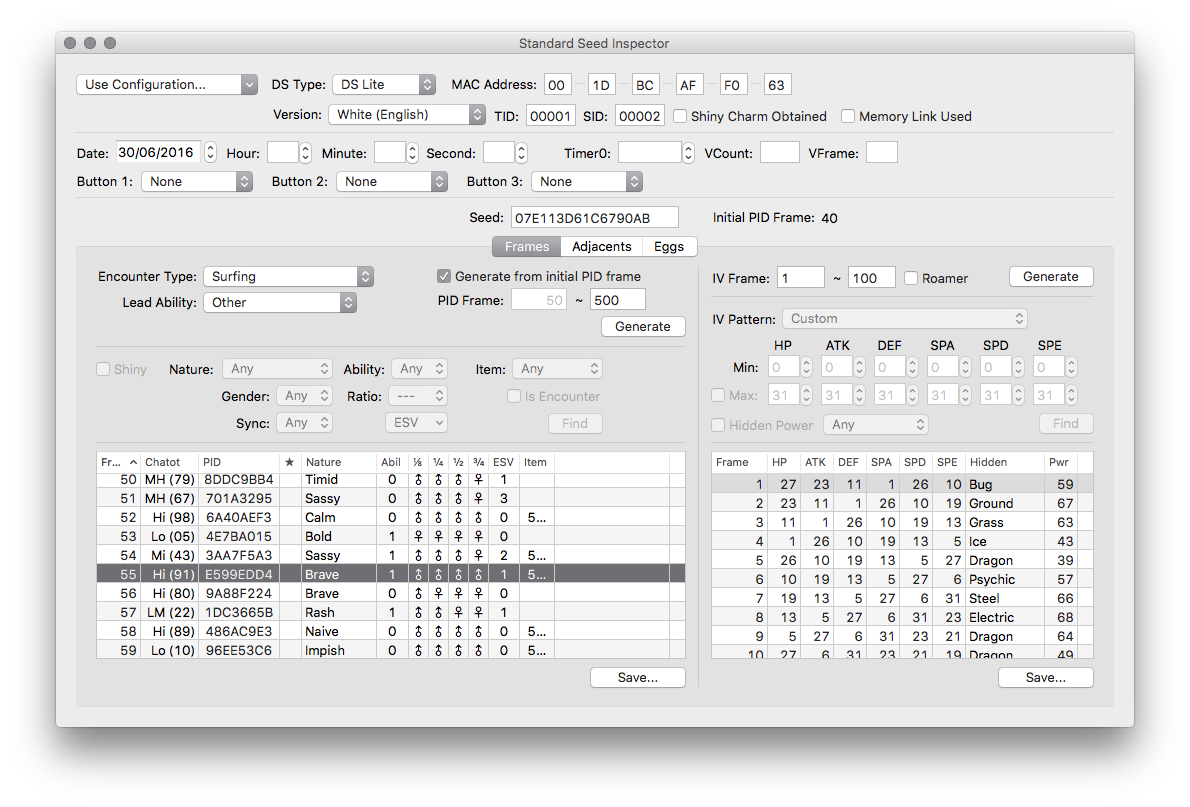Click the star column header

pos(289,462)
